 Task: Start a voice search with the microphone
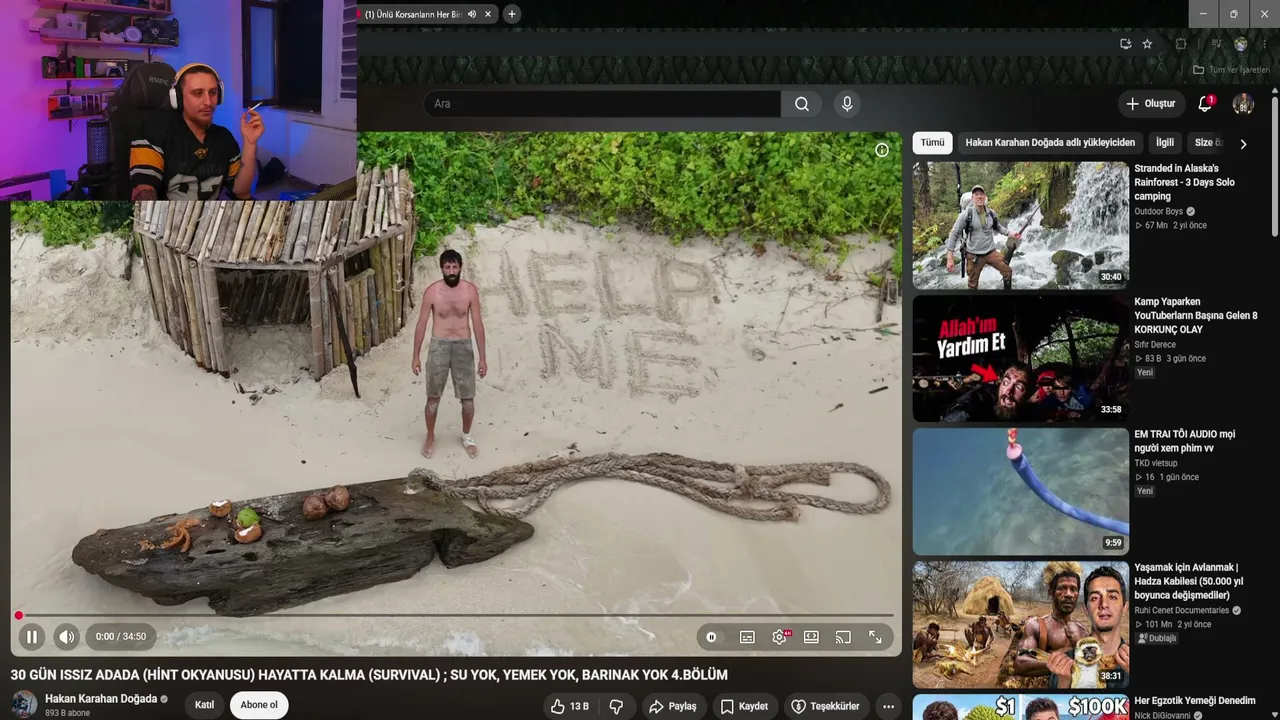click(847, 104)
